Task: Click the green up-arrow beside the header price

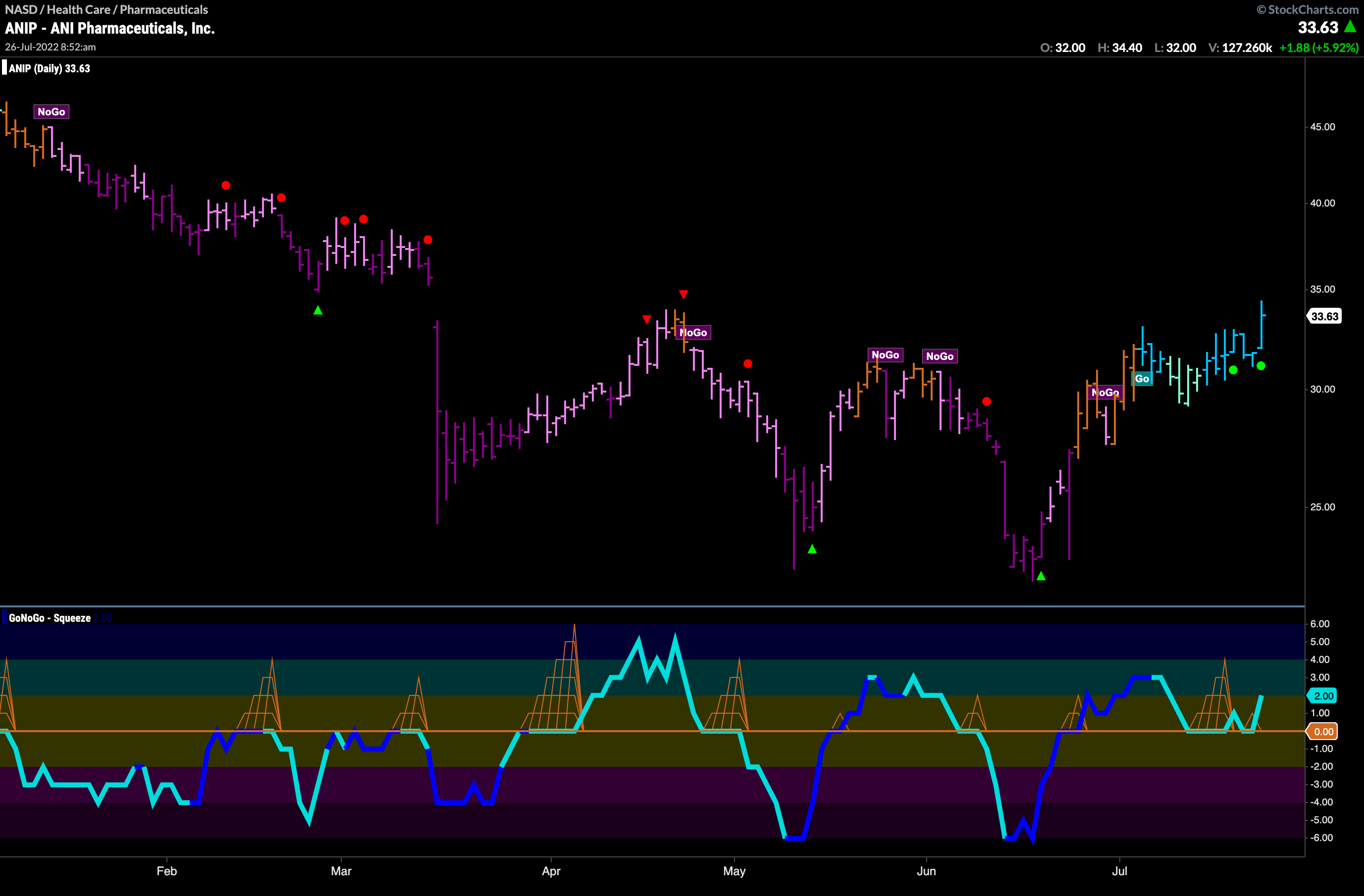Action: click(x=1350, y=26)
